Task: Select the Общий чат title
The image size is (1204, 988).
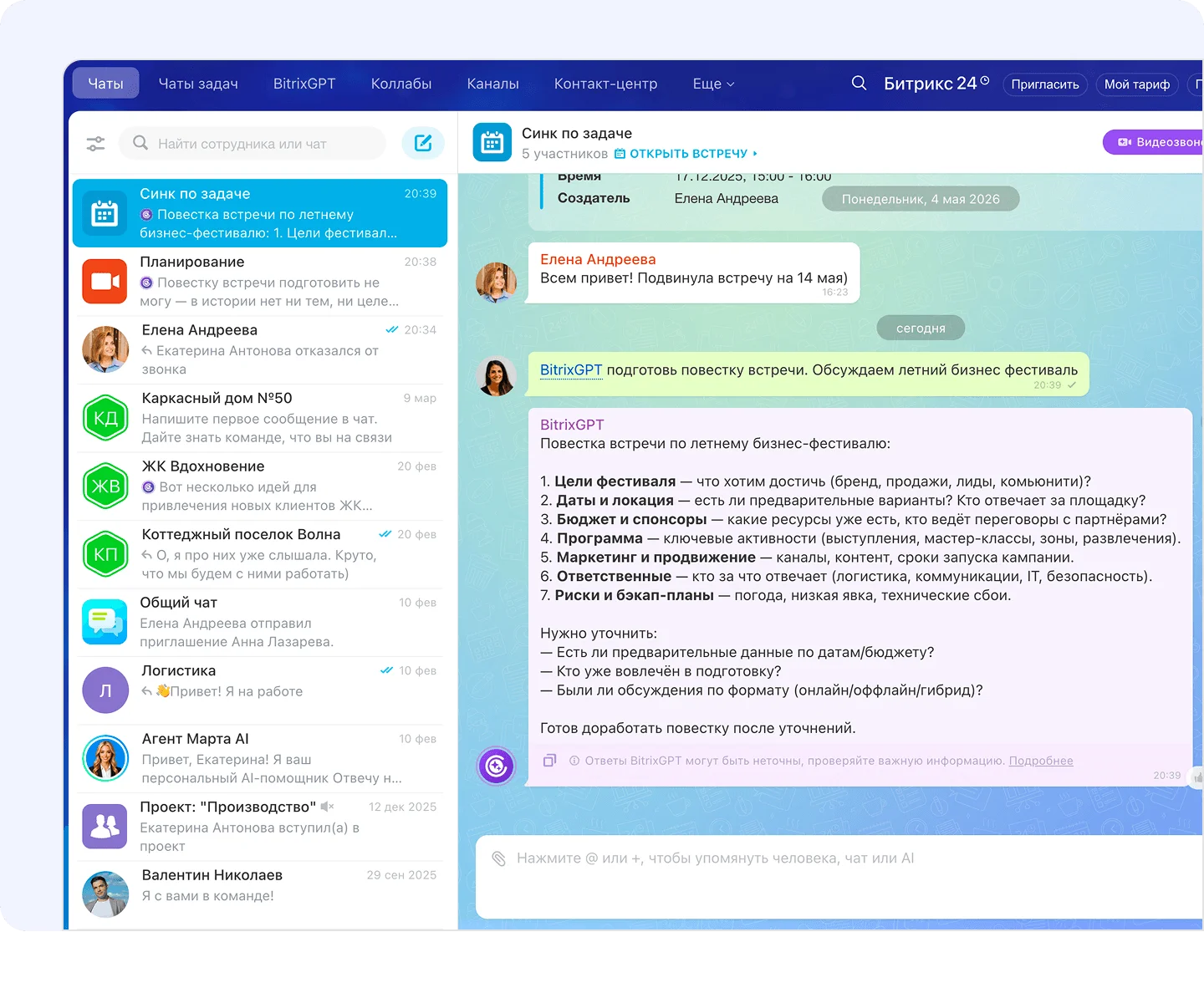Action: [178, 603]
